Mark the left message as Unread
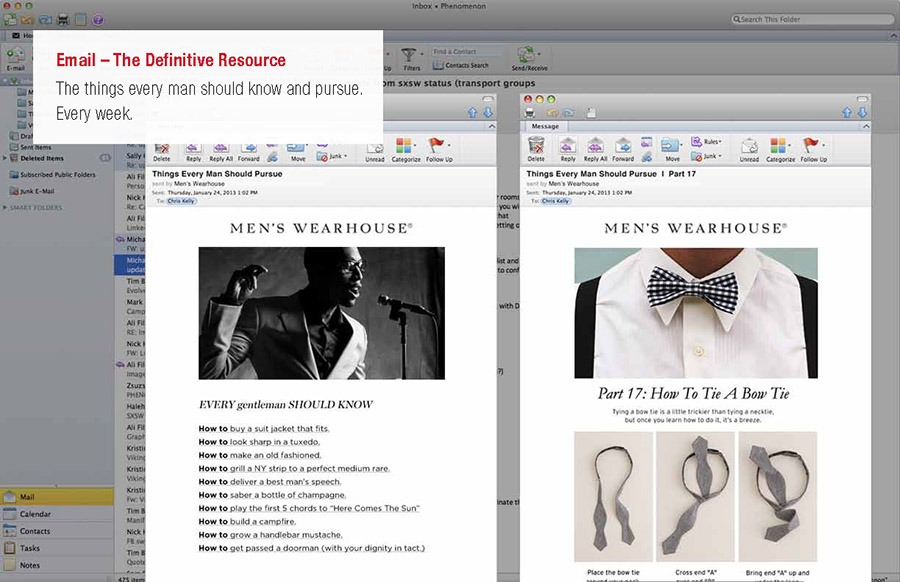 point(375,152)
